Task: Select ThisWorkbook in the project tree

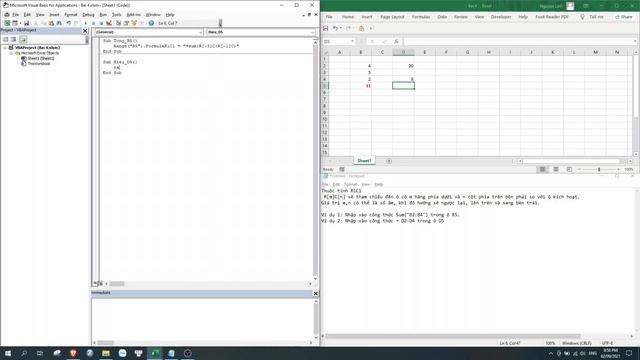Action: [x=38, y=64]
